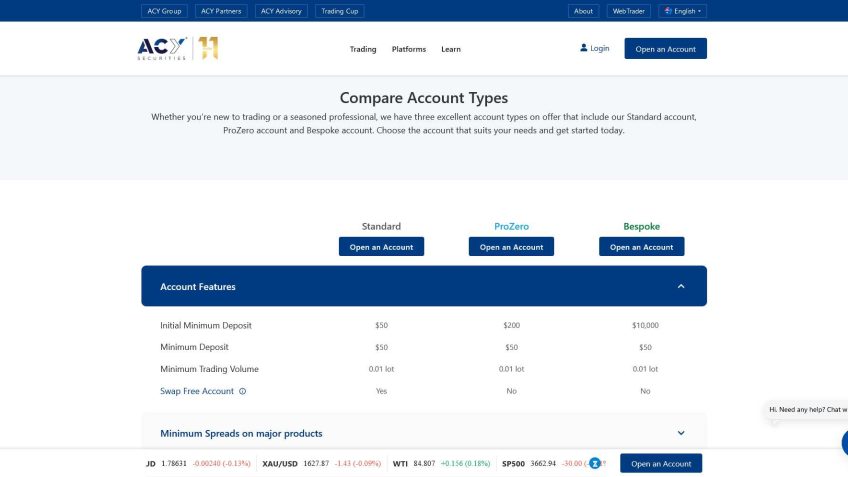Viewport: 848px width, 477px height.
Task: Go to the ACY Partners link
Action: pyautogui.click(x=220, y=11)
